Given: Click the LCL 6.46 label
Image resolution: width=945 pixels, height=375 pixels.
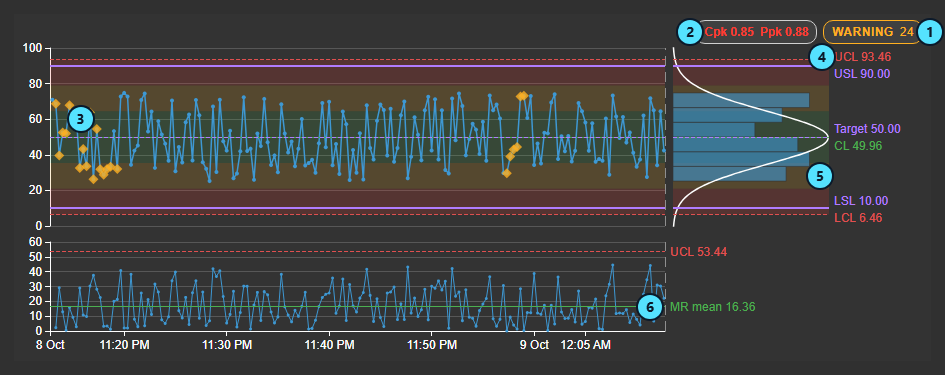Looking at the screenshot, I should tap(858, 218).
